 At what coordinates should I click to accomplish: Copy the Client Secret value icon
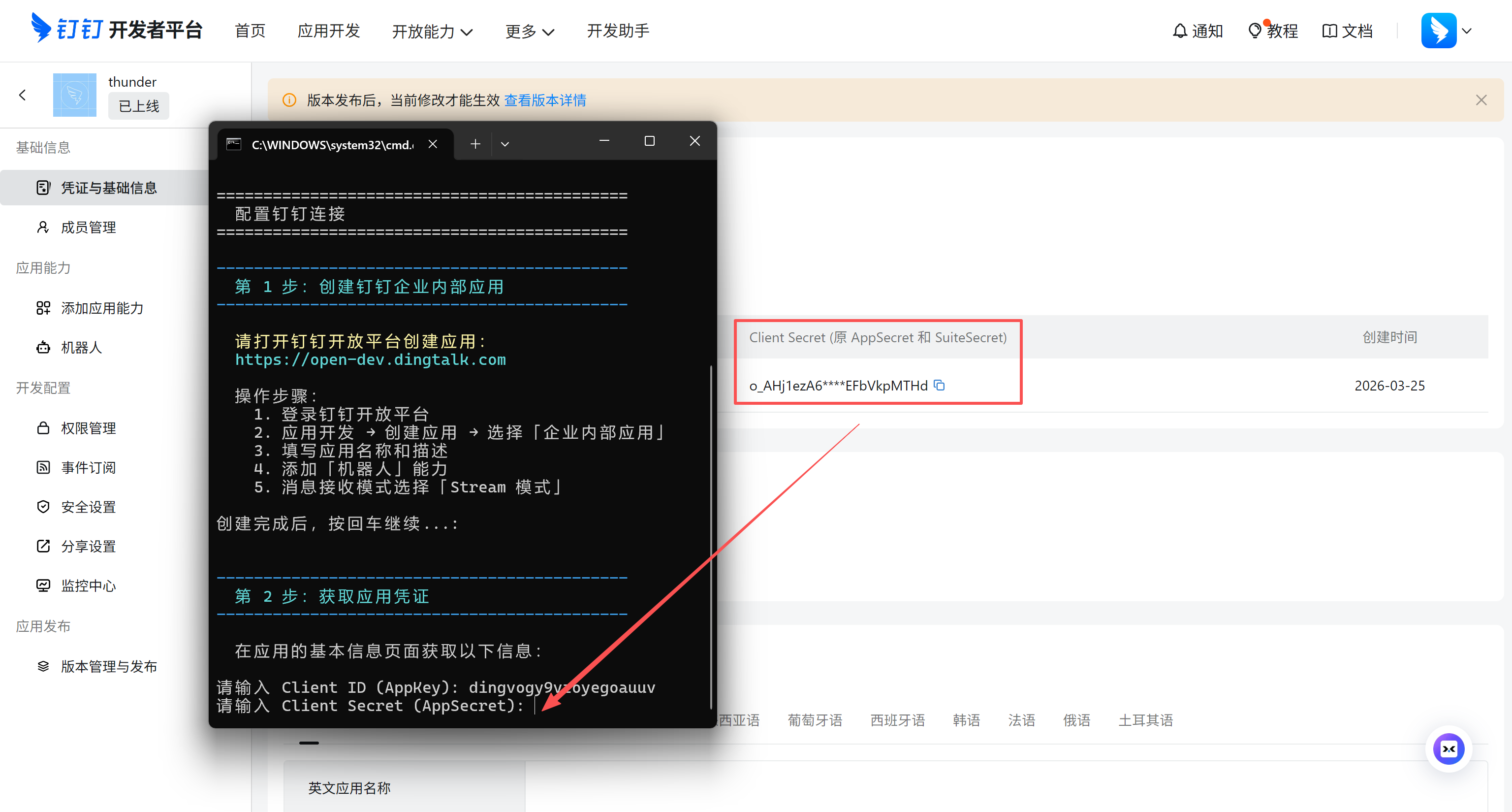pos(939,385)
